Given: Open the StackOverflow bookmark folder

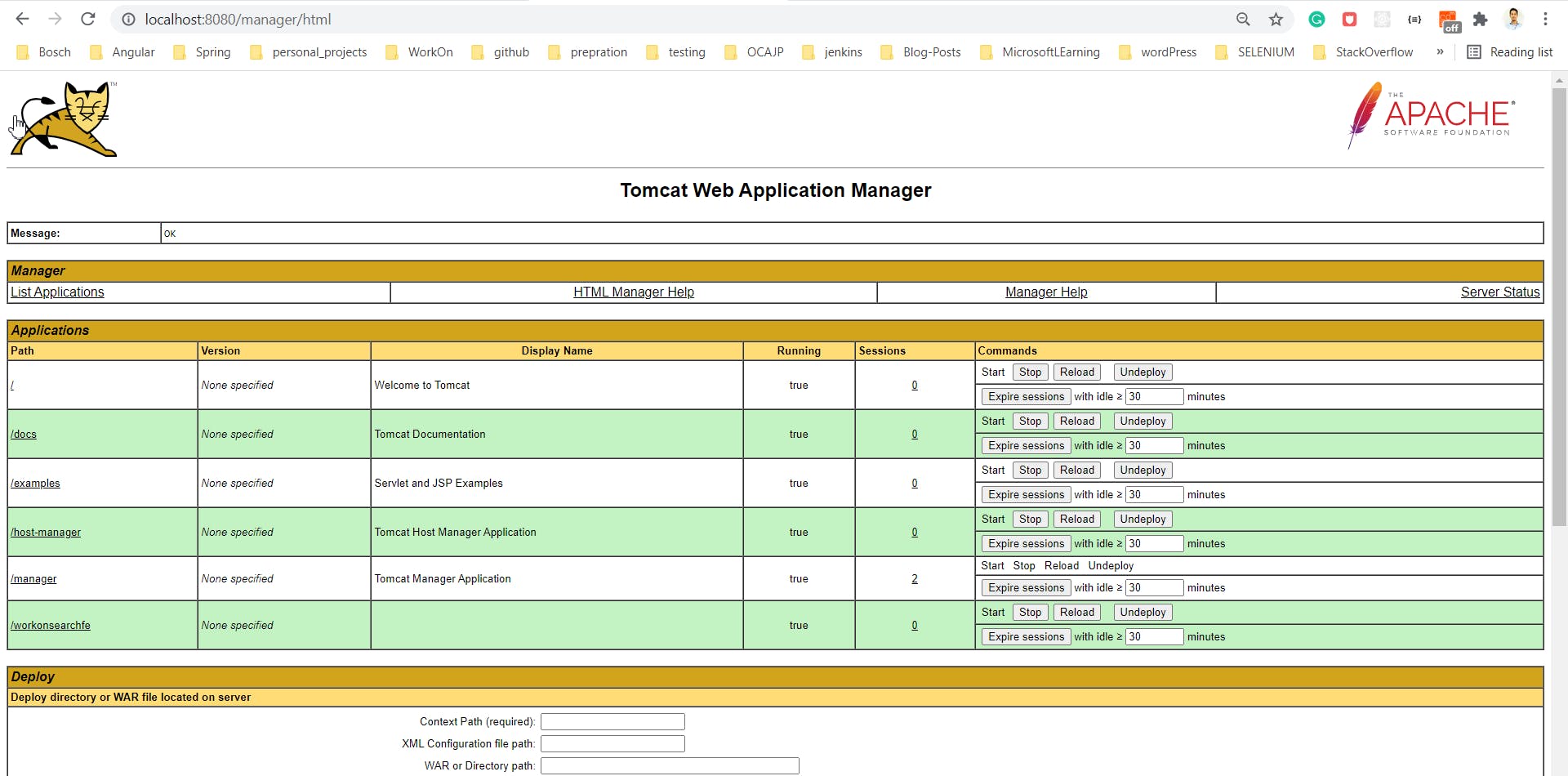Looking at the screenshot, I should 1363,51.
